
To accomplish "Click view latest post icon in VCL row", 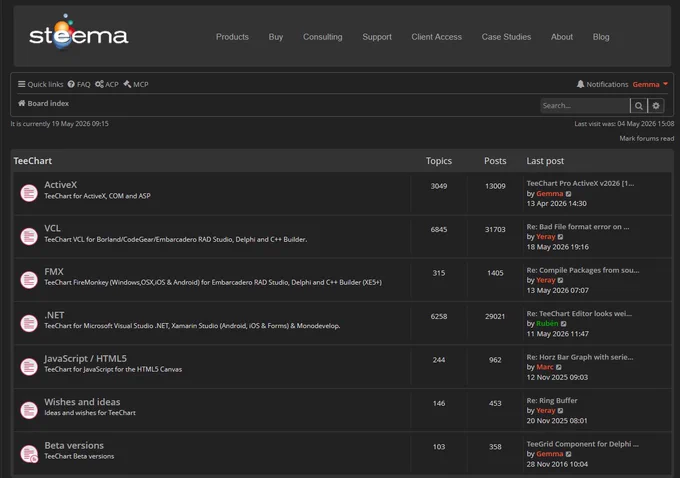I will (560, 237).
